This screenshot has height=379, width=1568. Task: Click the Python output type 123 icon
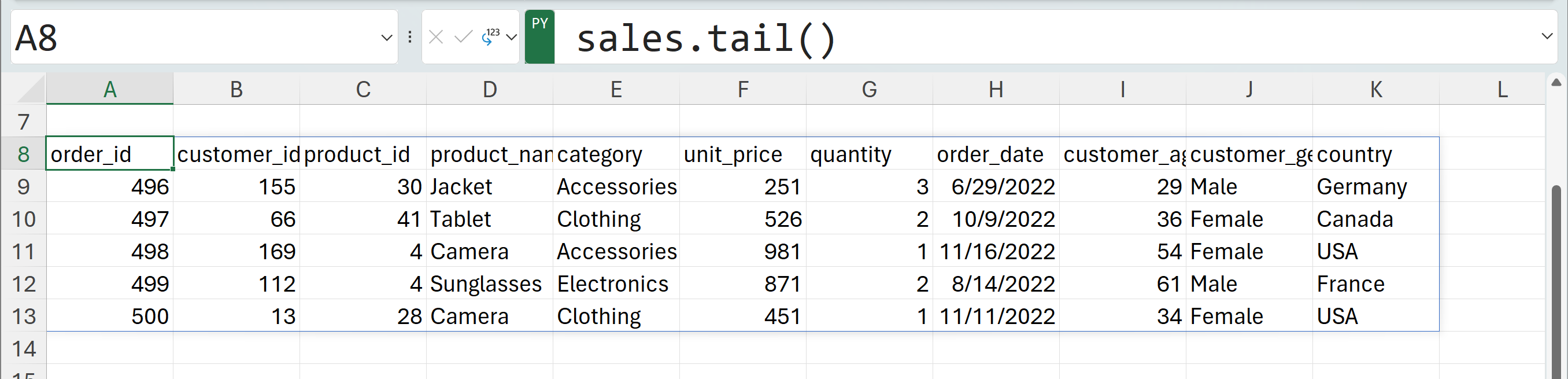[x=490, y=37]
